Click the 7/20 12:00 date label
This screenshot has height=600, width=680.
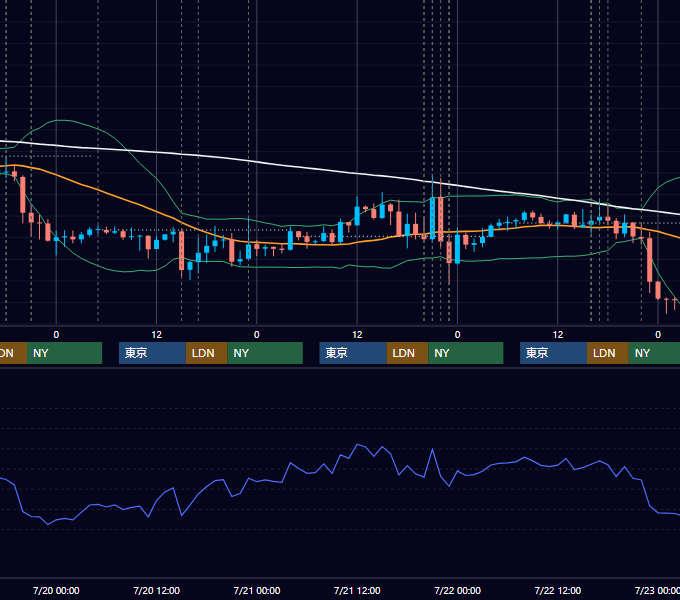coord(156,590)
